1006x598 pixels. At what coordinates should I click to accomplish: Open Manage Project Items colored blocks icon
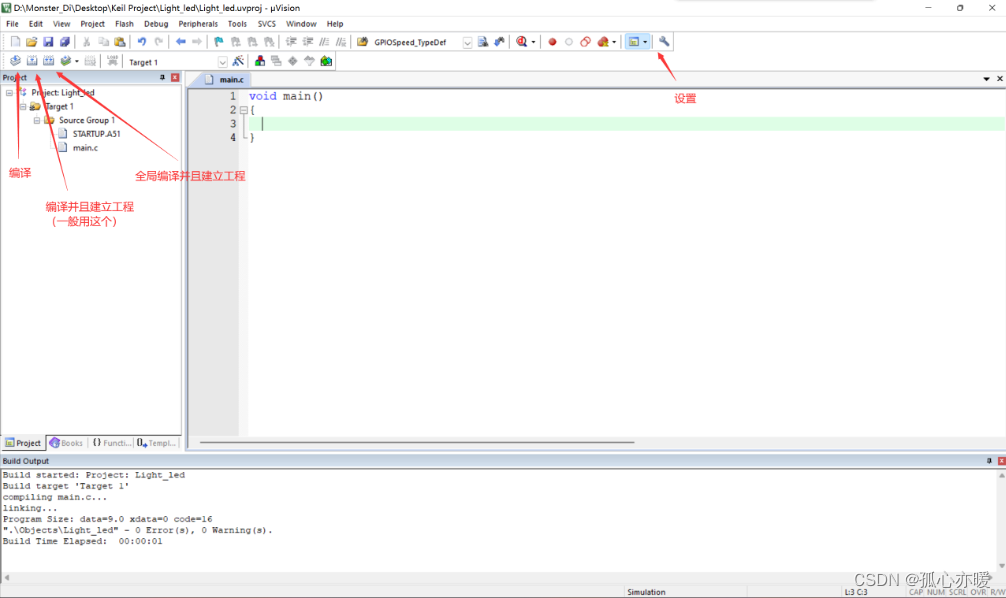click(x=260, y=61)
